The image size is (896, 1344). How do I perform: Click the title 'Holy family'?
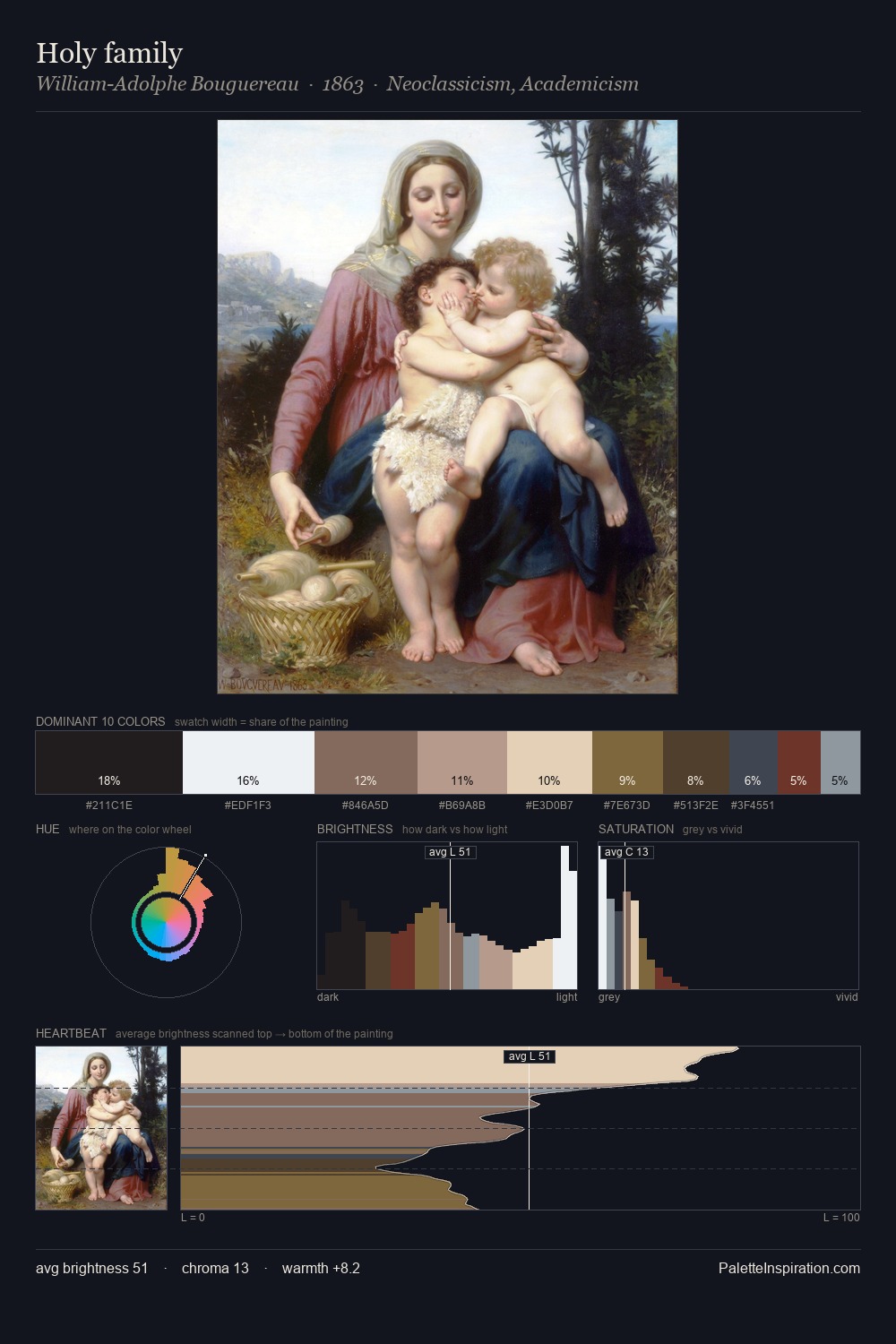[x=109, y=53]
